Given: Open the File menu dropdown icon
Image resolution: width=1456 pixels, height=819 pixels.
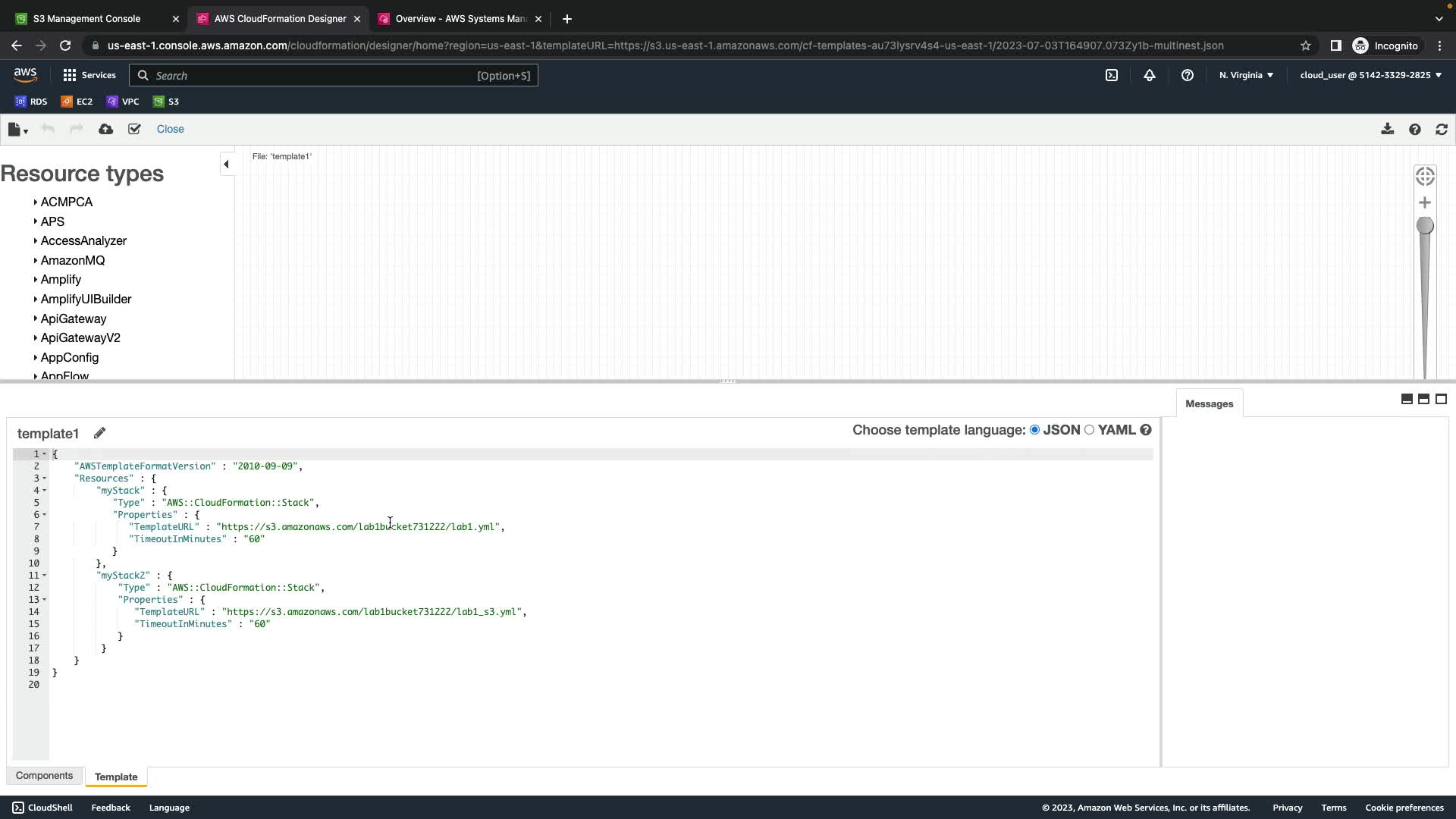Looking at the screenshot, I should pos(17,130).
